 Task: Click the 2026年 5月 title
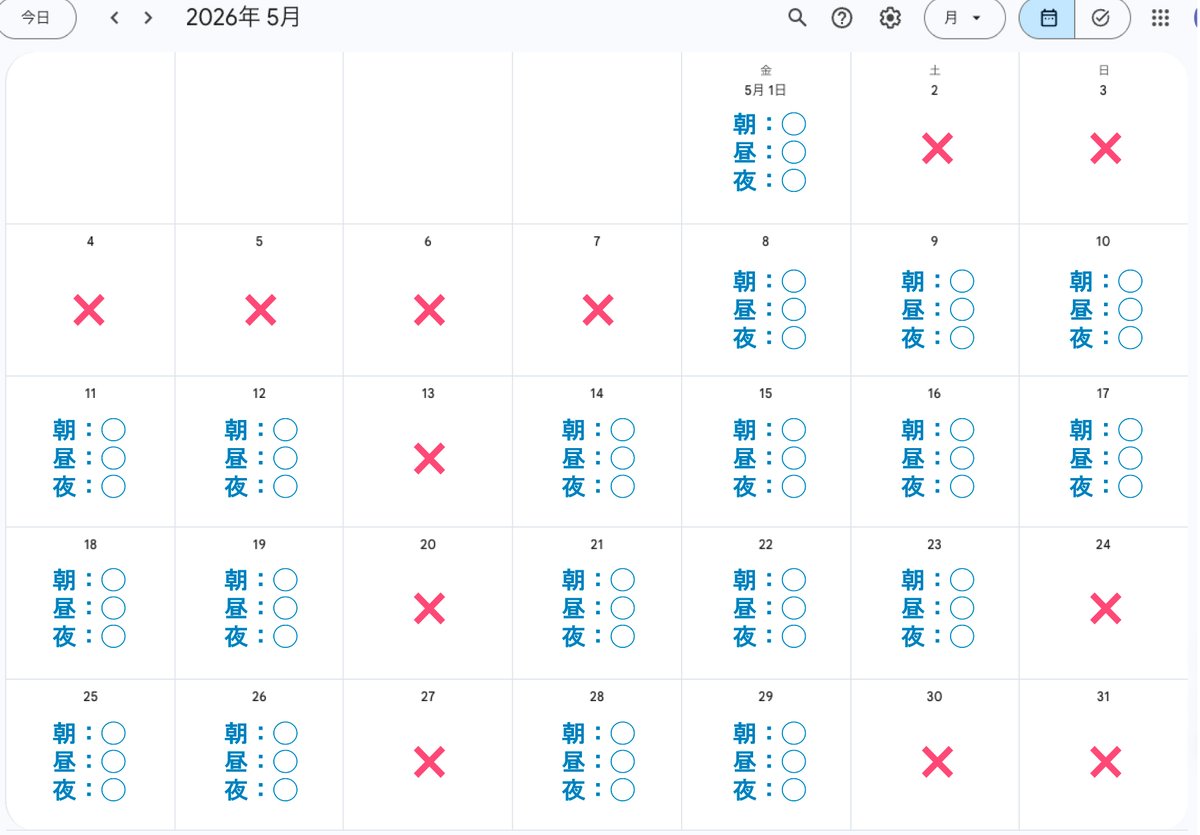(243, 18)
